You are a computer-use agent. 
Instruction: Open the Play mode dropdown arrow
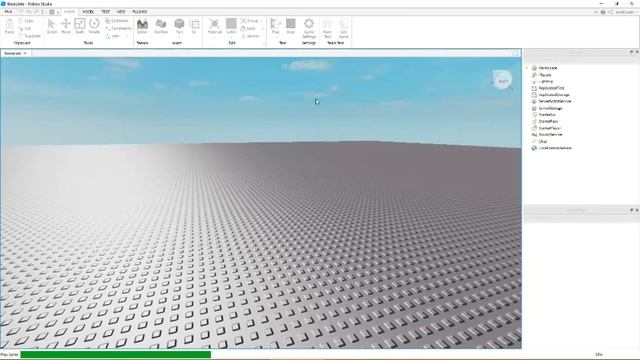(x=276, y=37)
